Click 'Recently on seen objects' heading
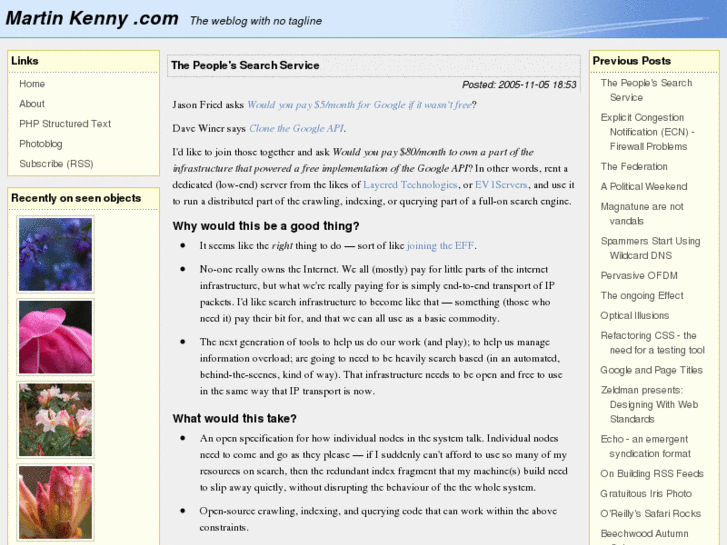Viewport: 727px width, 545px height. click(76, 198)
